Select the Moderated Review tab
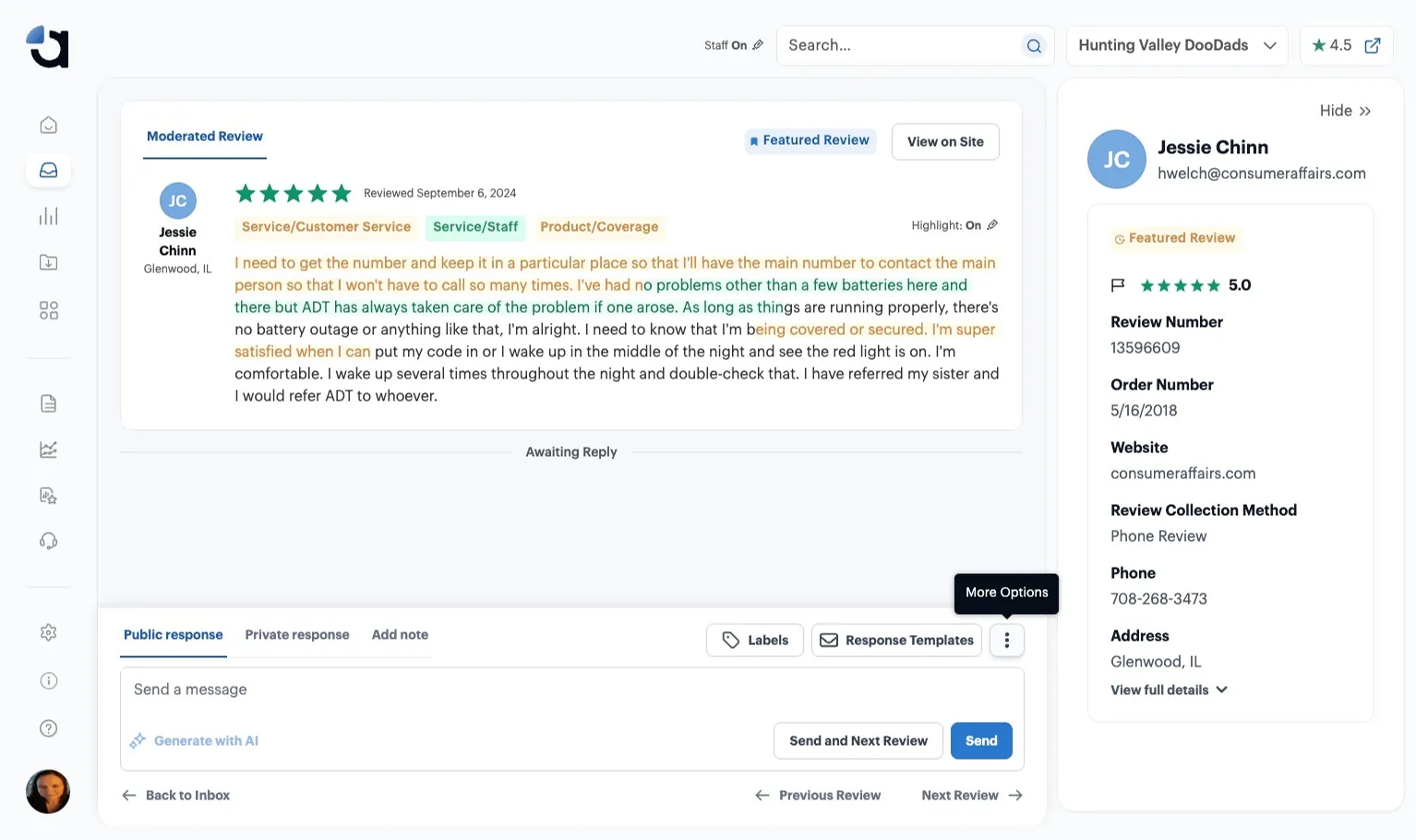Viewport: 1416px width, 840px height. pyautogui.click(x=205, y=137)
